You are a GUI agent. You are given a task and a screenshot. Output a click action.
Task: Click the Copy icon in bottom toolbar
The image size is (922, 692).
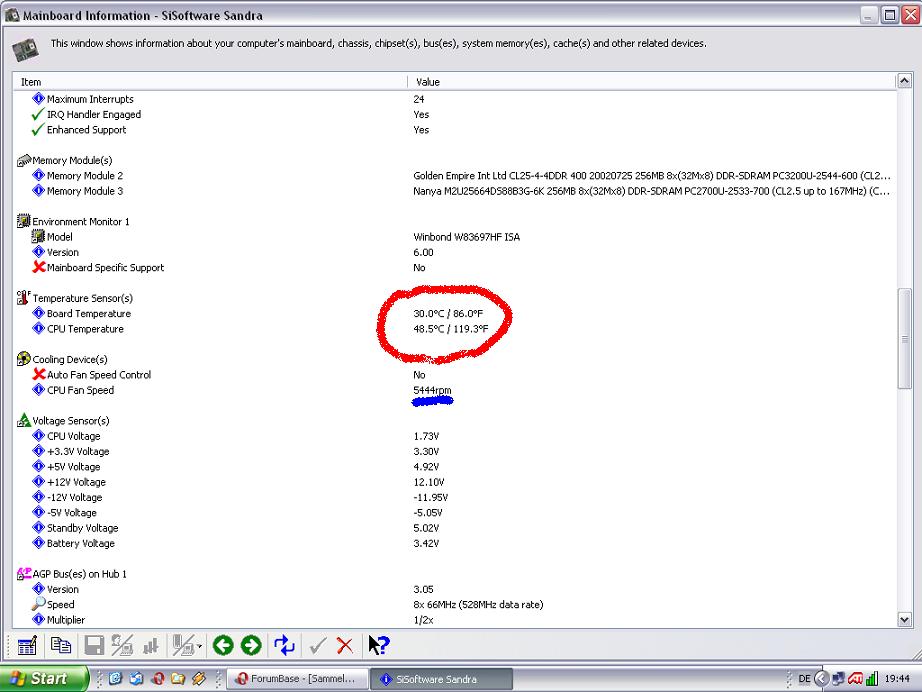[x=61, y=646]
